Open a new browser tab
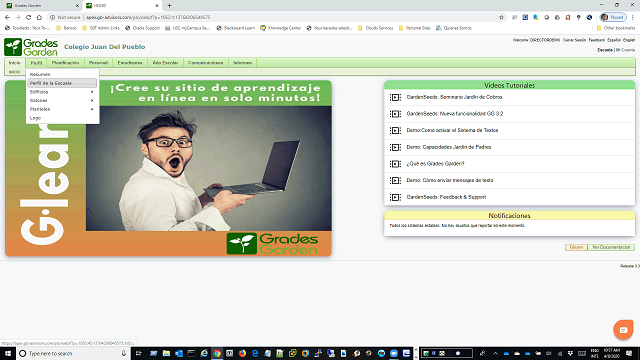 click(169, 6)
